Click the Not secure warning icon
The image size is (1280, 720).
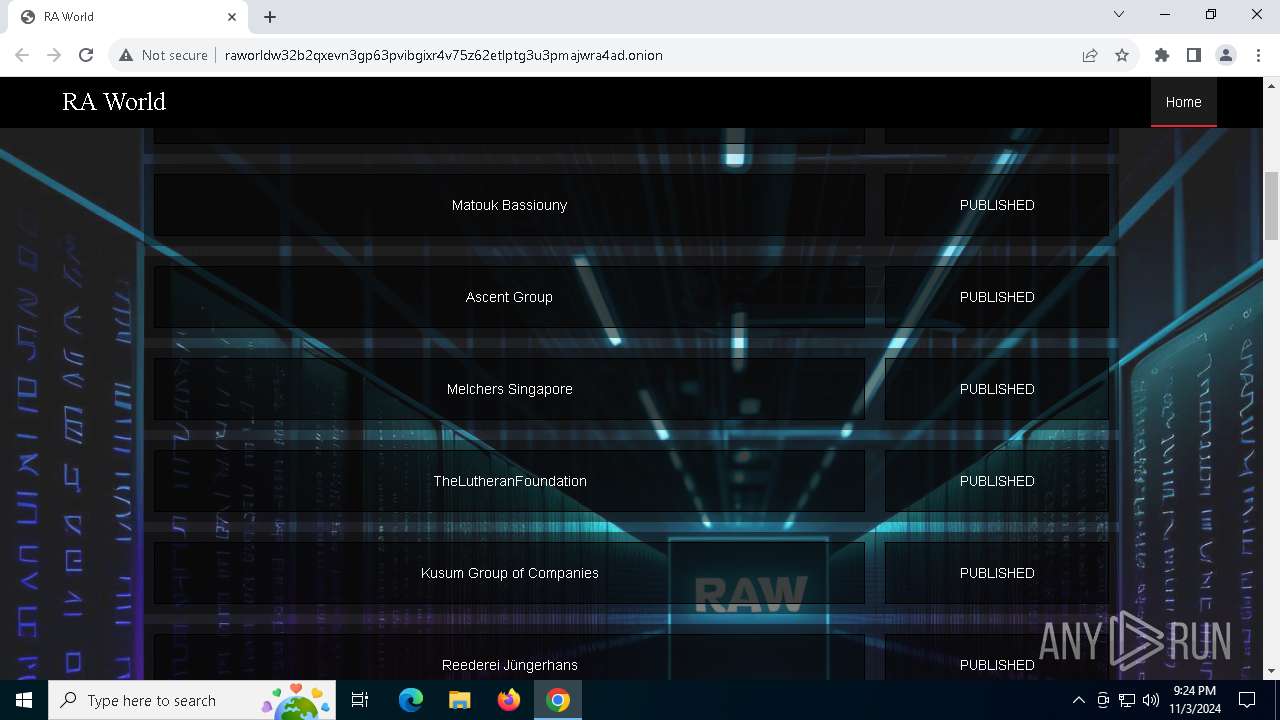[x=126, y=55]
